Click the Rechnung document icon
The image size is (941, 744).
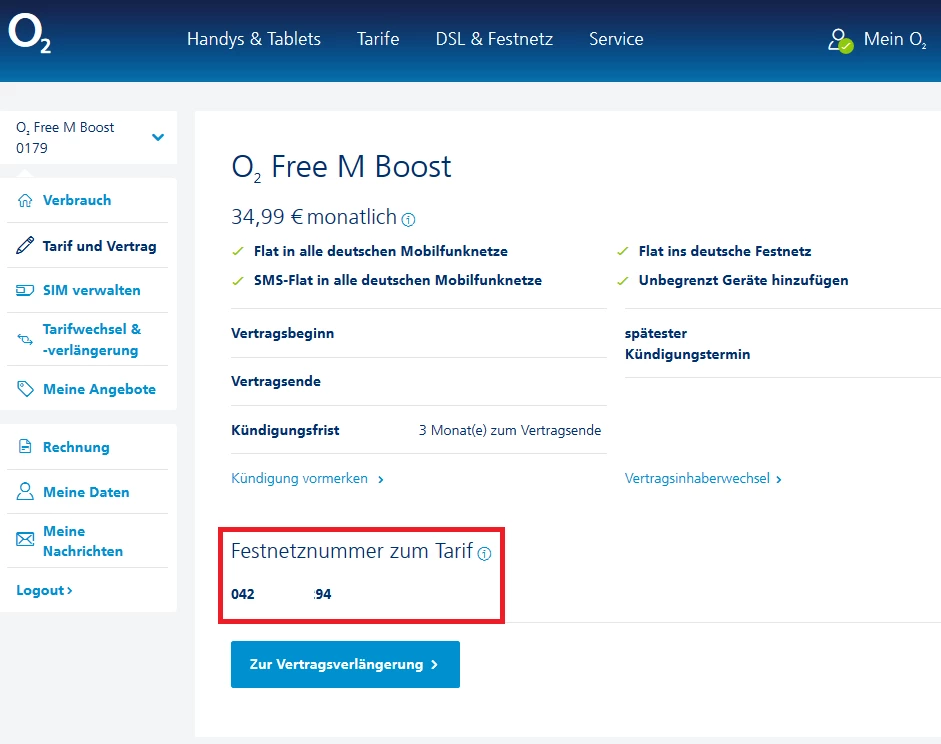[x=25, y=446]
